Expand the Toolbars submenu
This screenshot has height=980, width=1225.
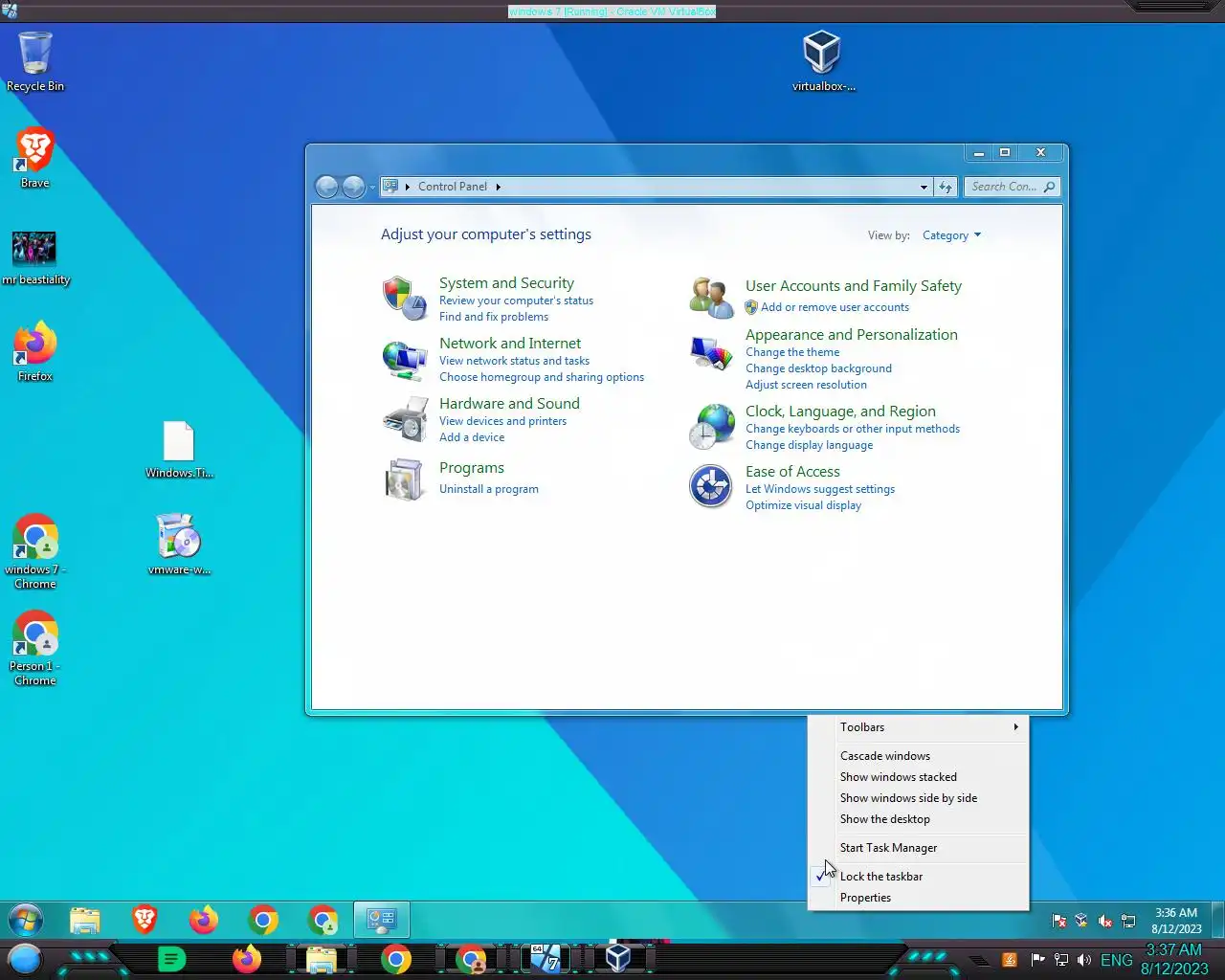(x=919, y=727)
